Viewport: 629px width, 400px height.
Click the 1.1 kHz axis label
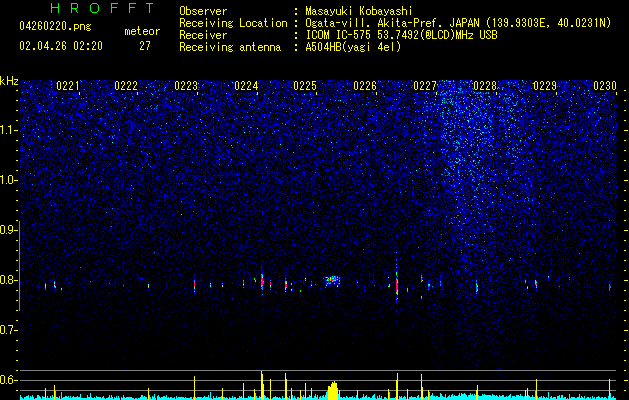tap(8, 130)
